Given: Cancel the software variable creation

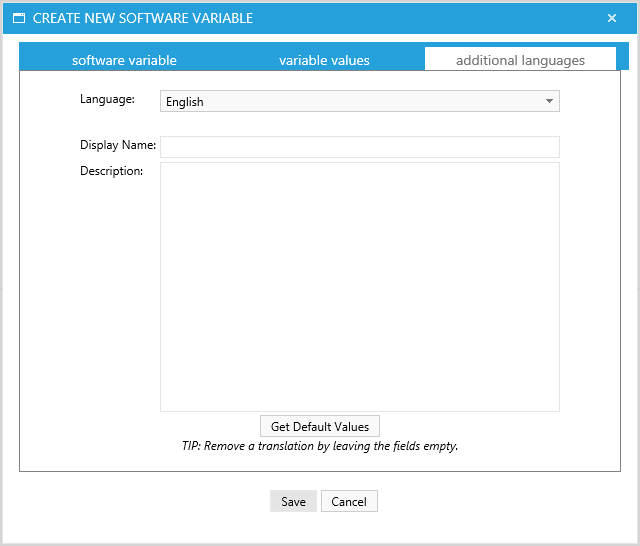Looking at the screenshot, I should 349,501.
